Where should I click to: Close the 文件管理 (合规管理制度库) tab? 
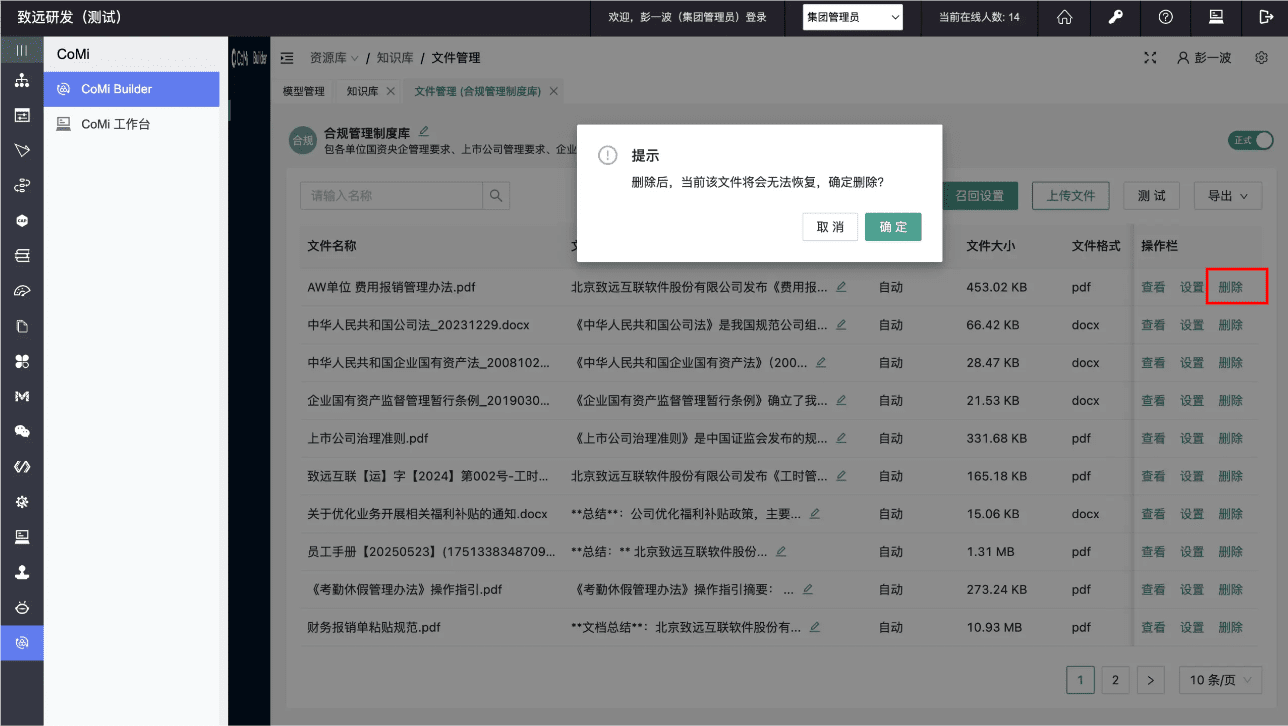pos(554,91)
